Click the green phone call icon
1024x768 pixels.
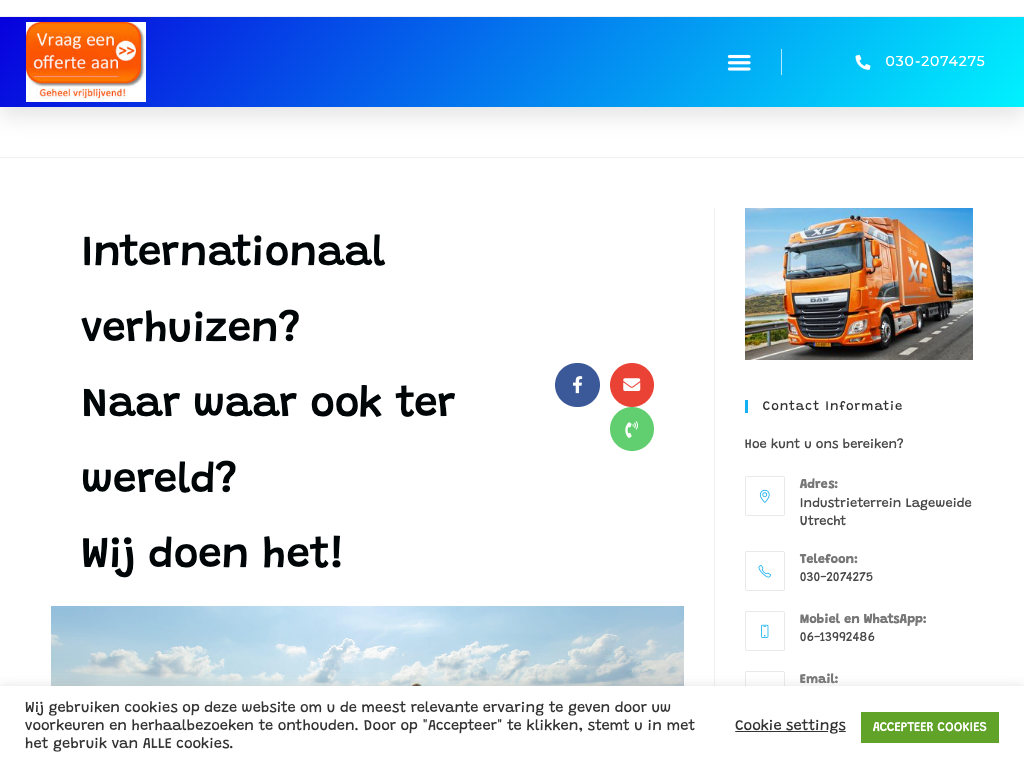point(632,429)
